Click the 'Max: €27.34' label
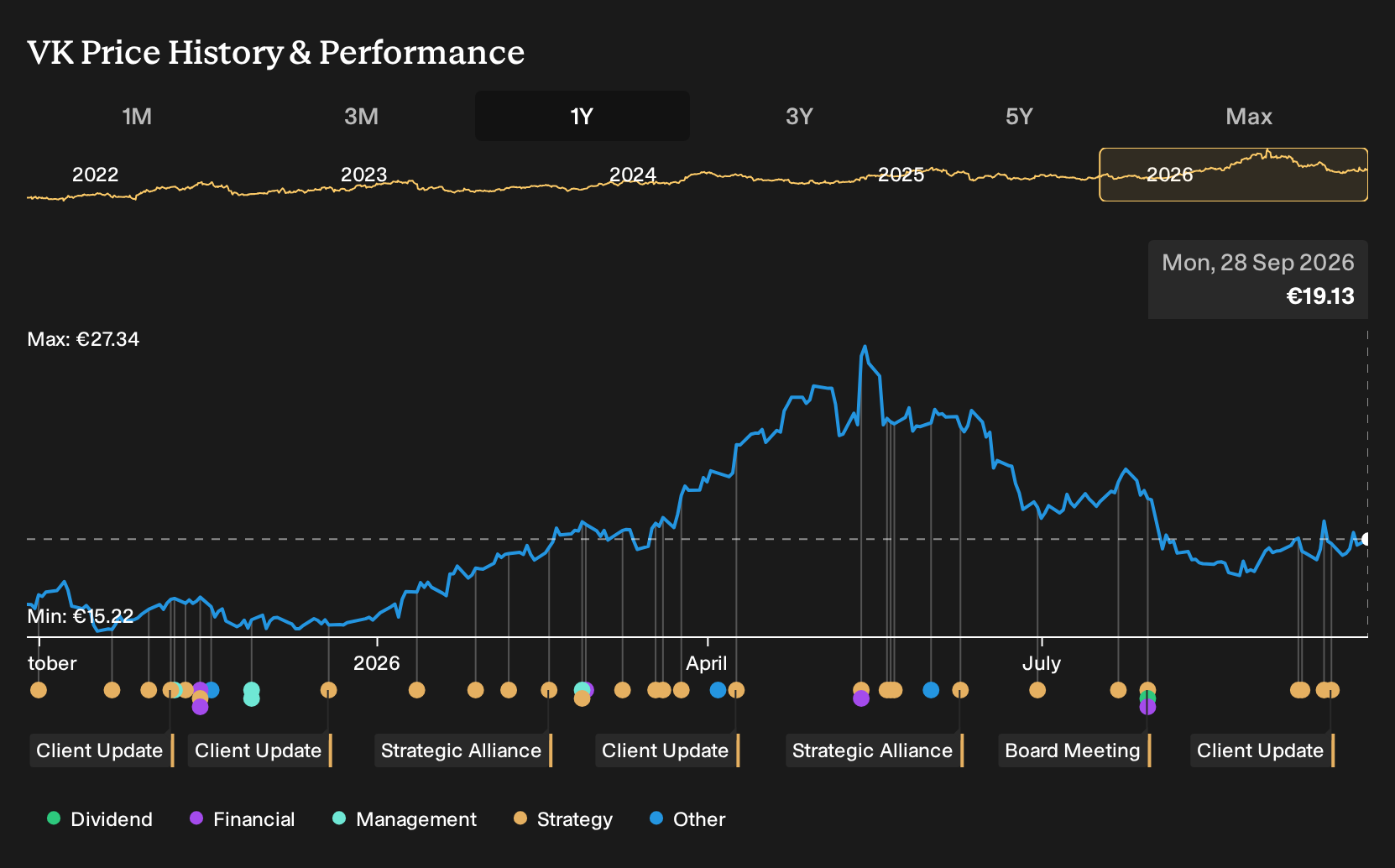This screenshot has width=1395, height=868. 84,339
